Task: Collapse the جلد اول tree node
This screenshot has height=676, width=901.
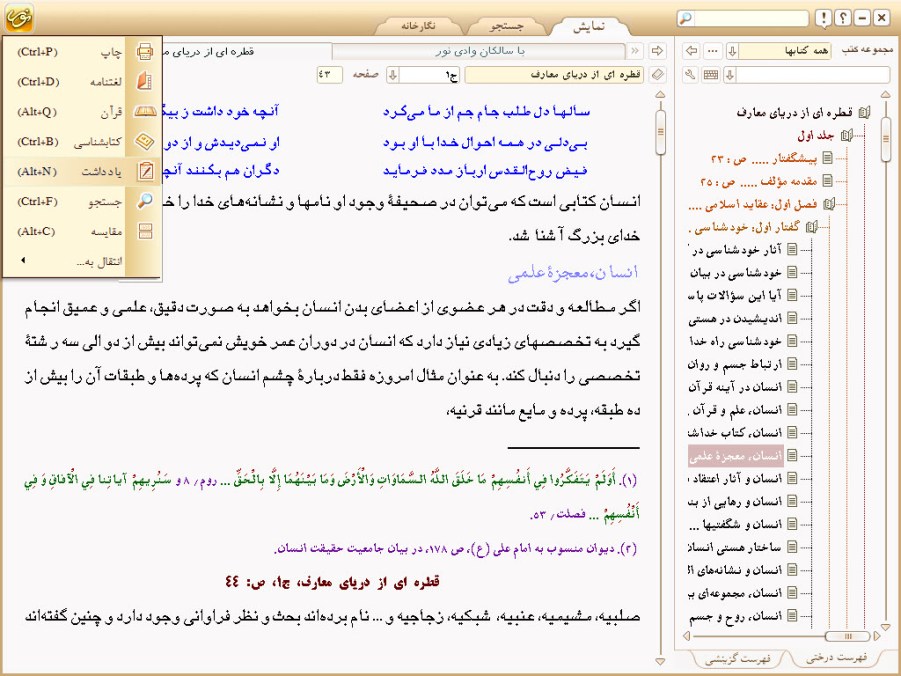Action: (x=846, y=136)
